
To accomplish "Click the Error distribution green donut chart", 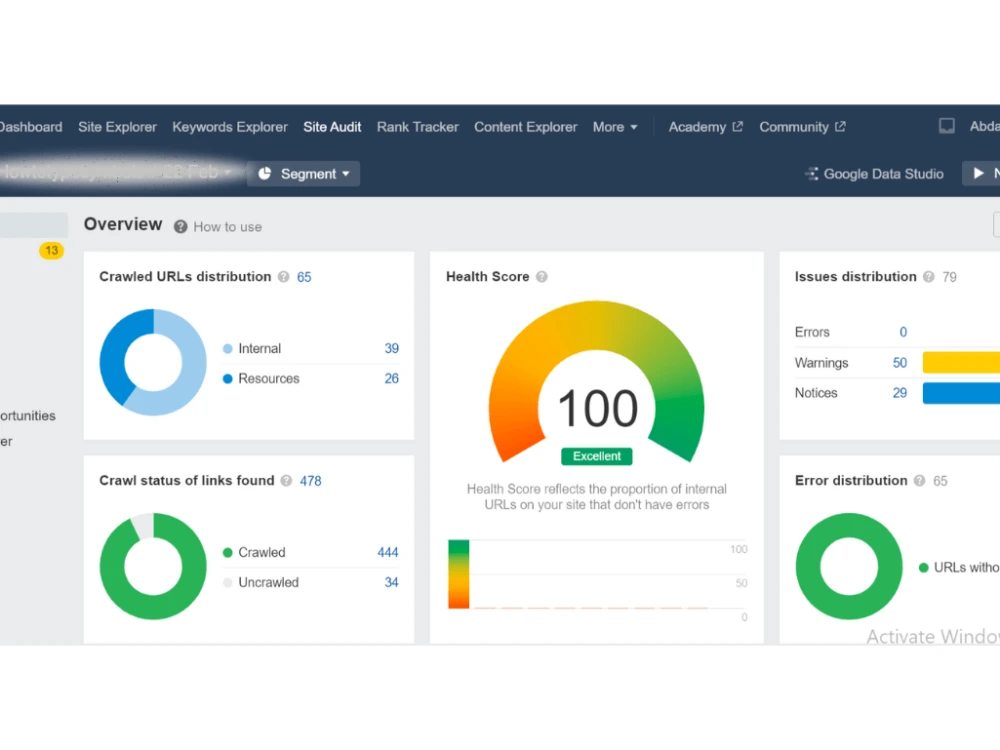I will (x=849, y=566).
